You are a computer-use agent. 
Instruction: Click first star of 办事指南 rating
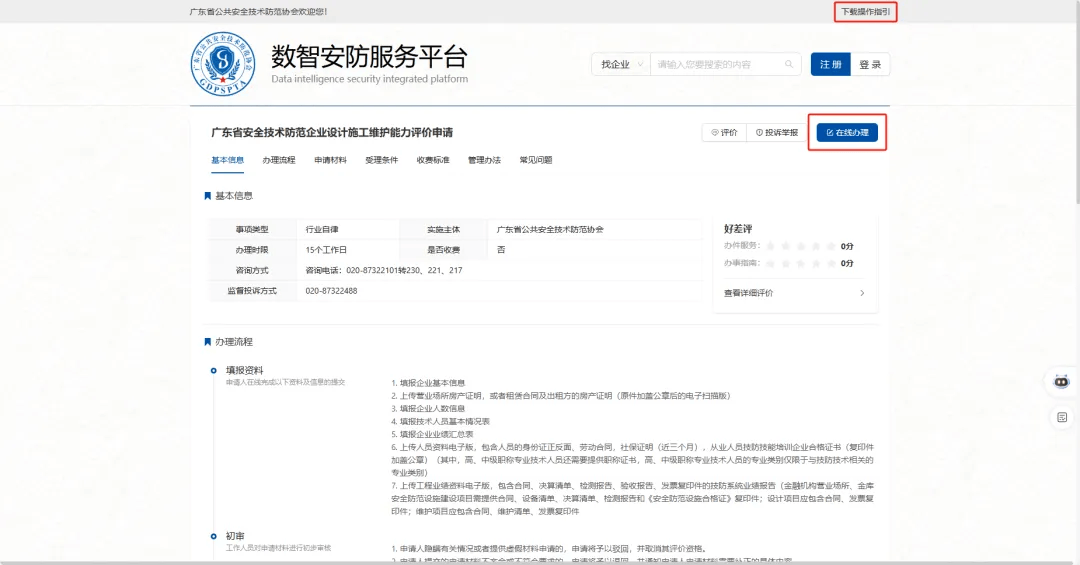coord(771,263)
